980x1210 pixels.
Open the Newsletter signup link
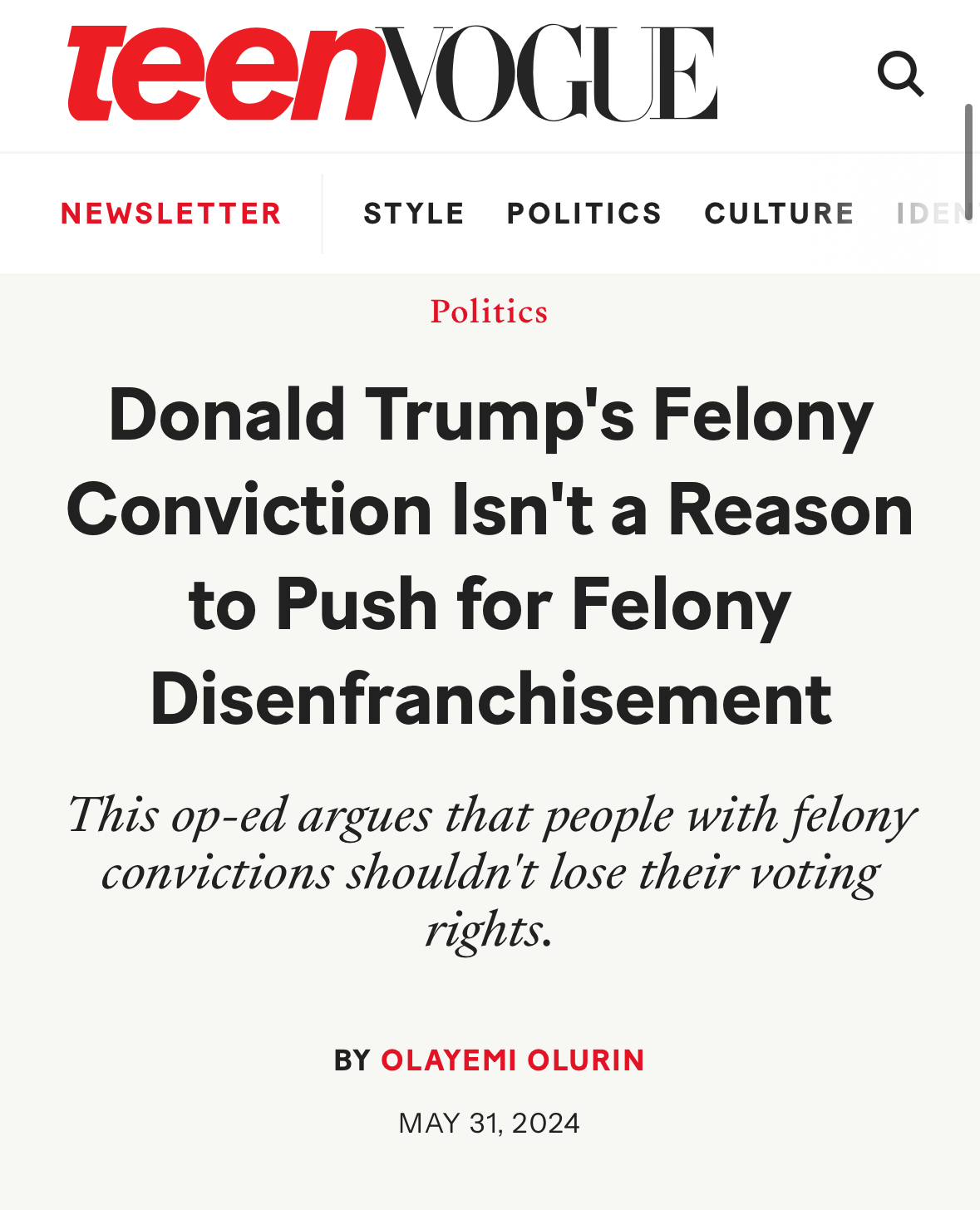tap(171, 214)
